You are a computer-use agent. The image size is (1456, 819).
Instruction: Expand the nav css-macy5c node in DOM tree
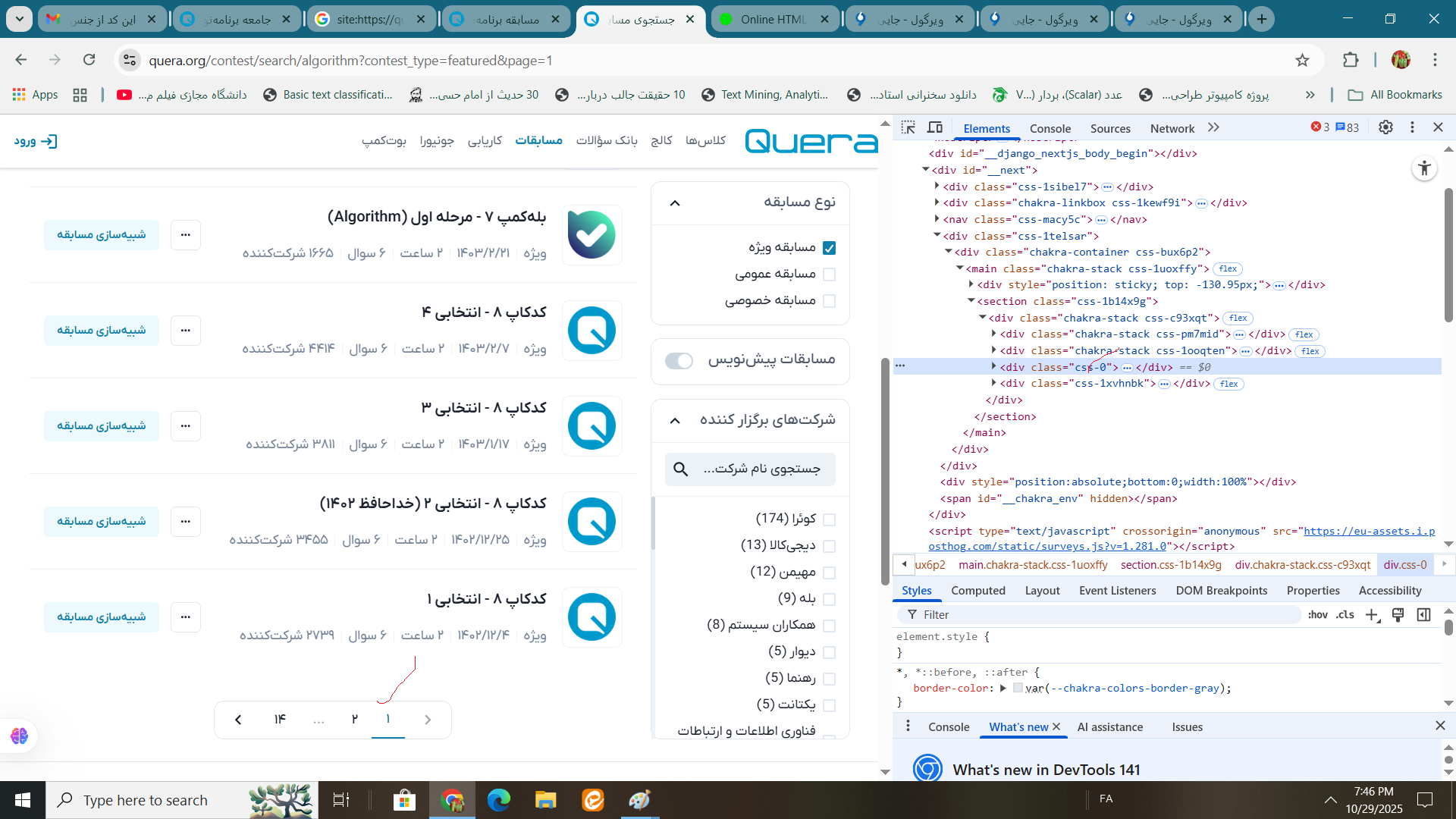coord(937,219)
